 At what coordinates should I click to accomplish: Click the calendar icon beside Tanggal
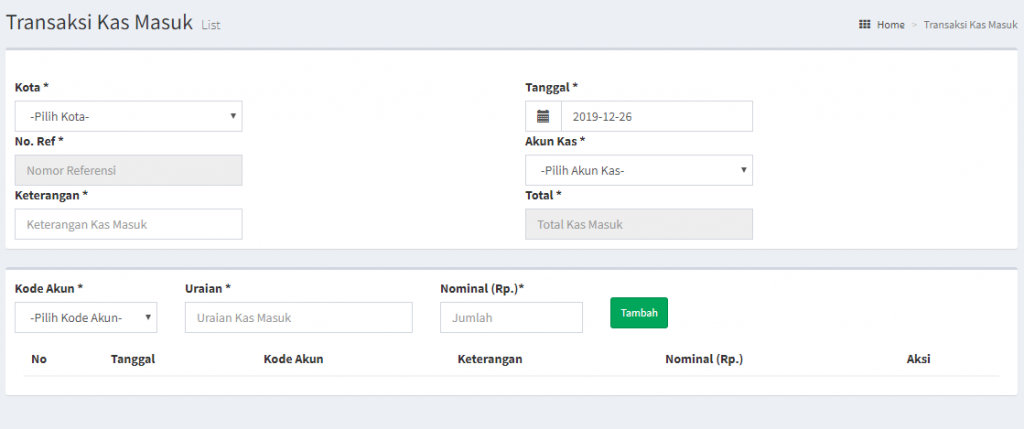coord(543,117)
